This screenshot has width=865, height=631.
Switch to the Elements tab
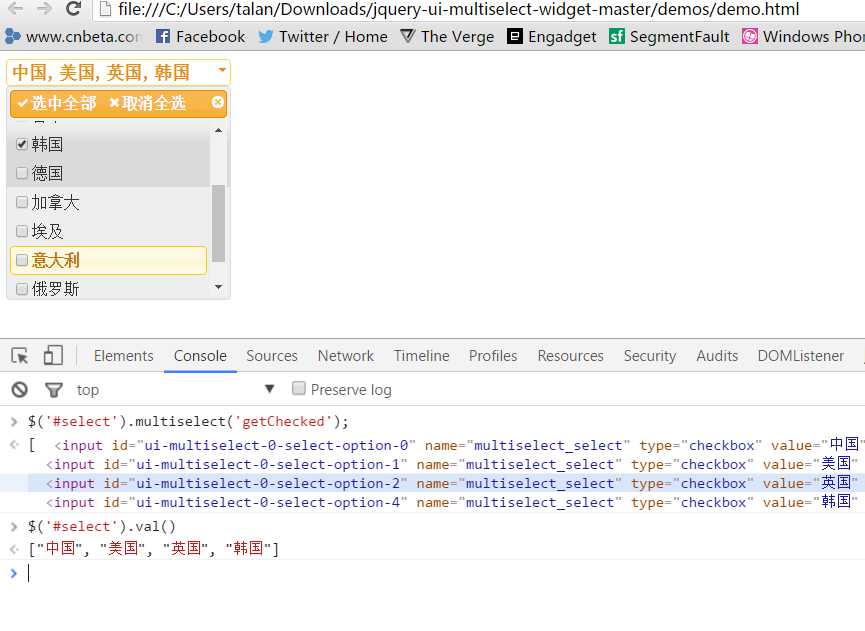click(124, 356)
